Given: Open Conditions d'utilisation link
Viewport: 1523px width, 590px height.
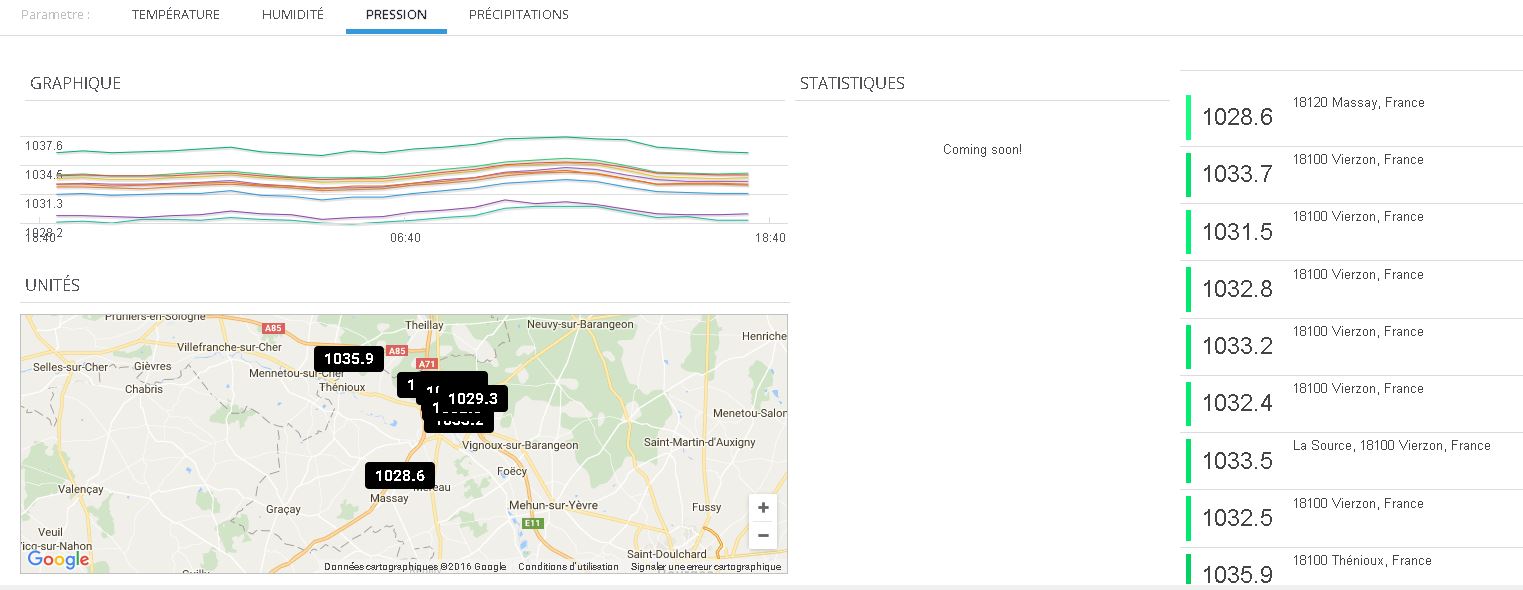Looking at the screenshot, I should (x=568, y=567).
